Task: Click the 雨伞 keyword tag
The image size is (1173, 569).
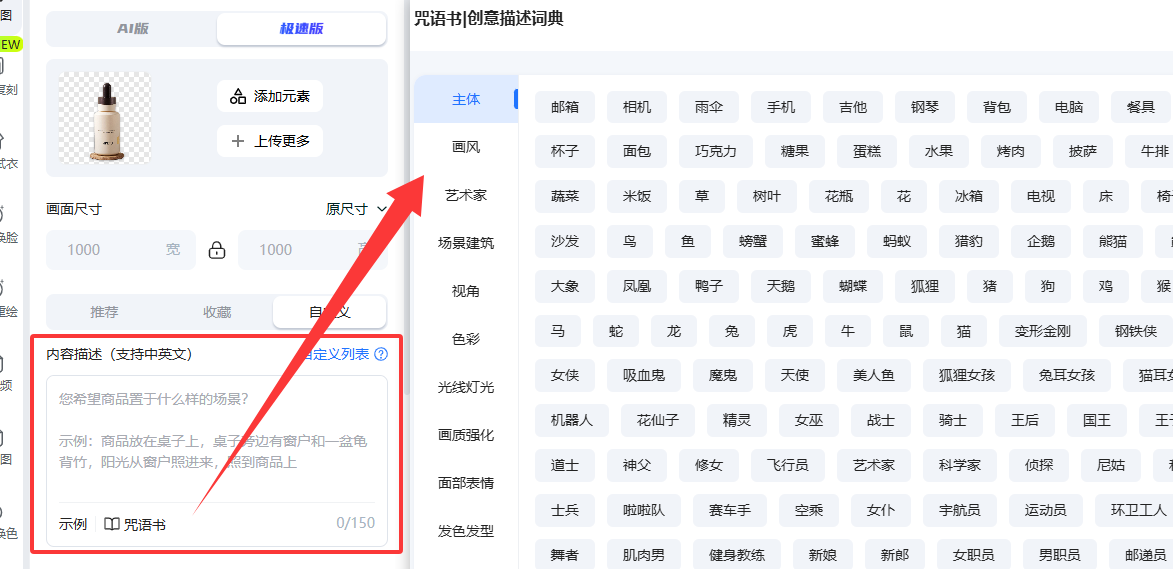Action: [709, 107]
